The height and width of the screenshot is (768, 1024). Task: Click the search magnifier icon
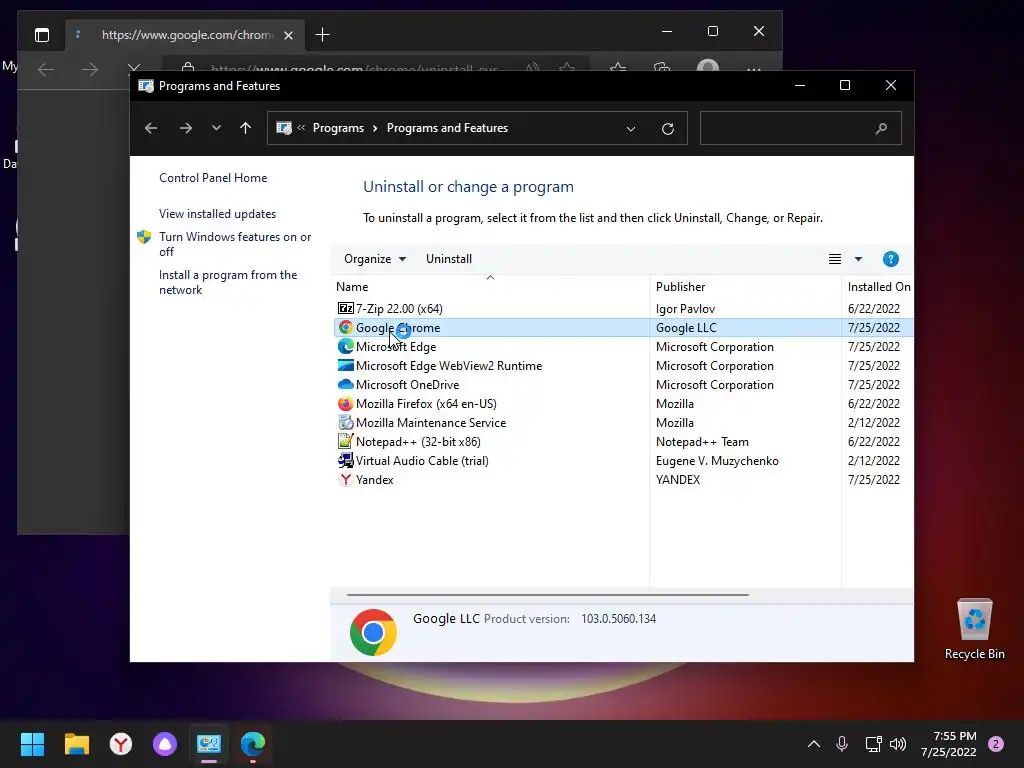(x=881, y=128)
